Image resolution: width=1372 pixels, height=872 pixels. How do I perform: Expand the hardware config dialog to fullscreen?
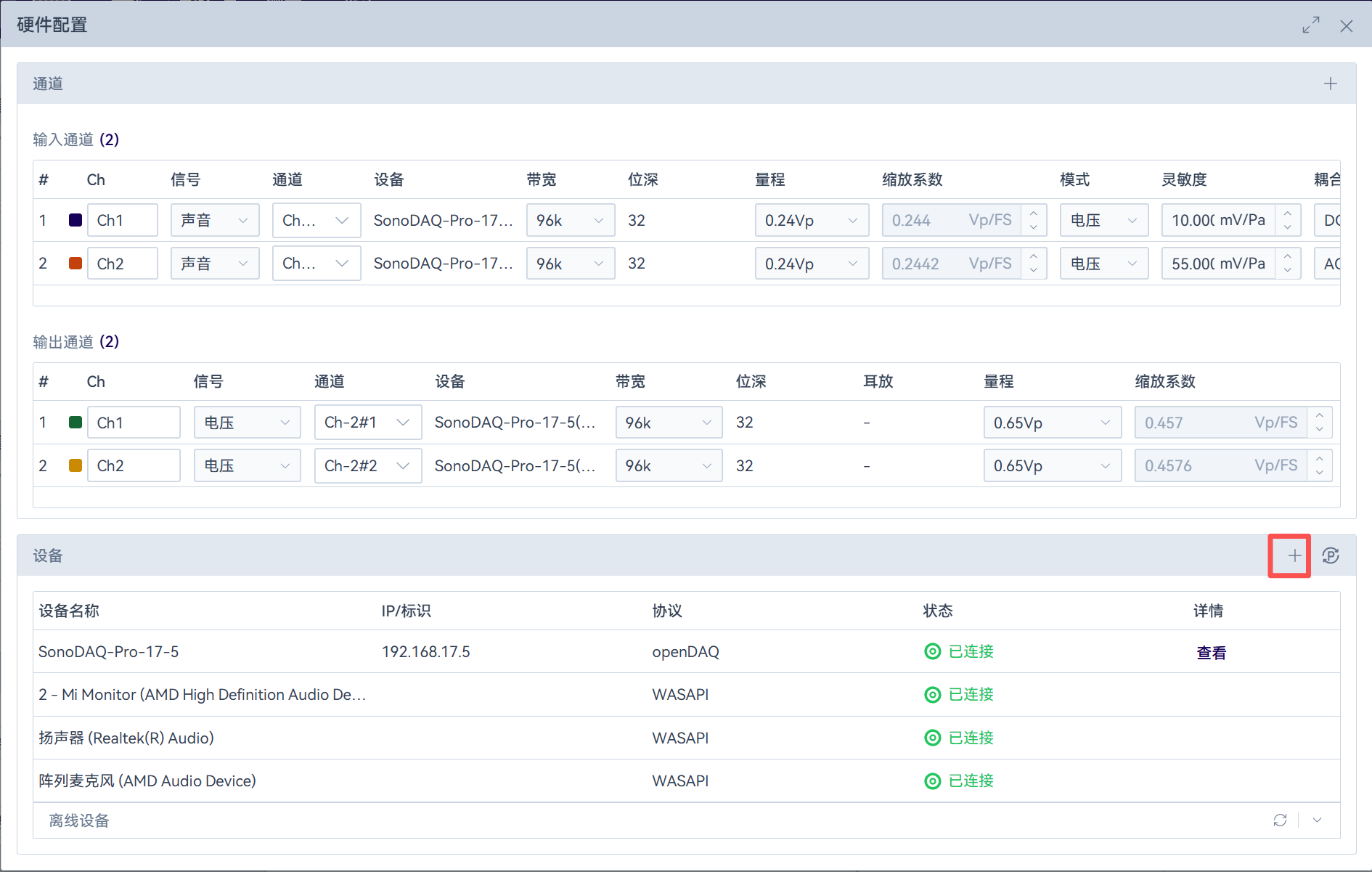tap(1310, 25)
